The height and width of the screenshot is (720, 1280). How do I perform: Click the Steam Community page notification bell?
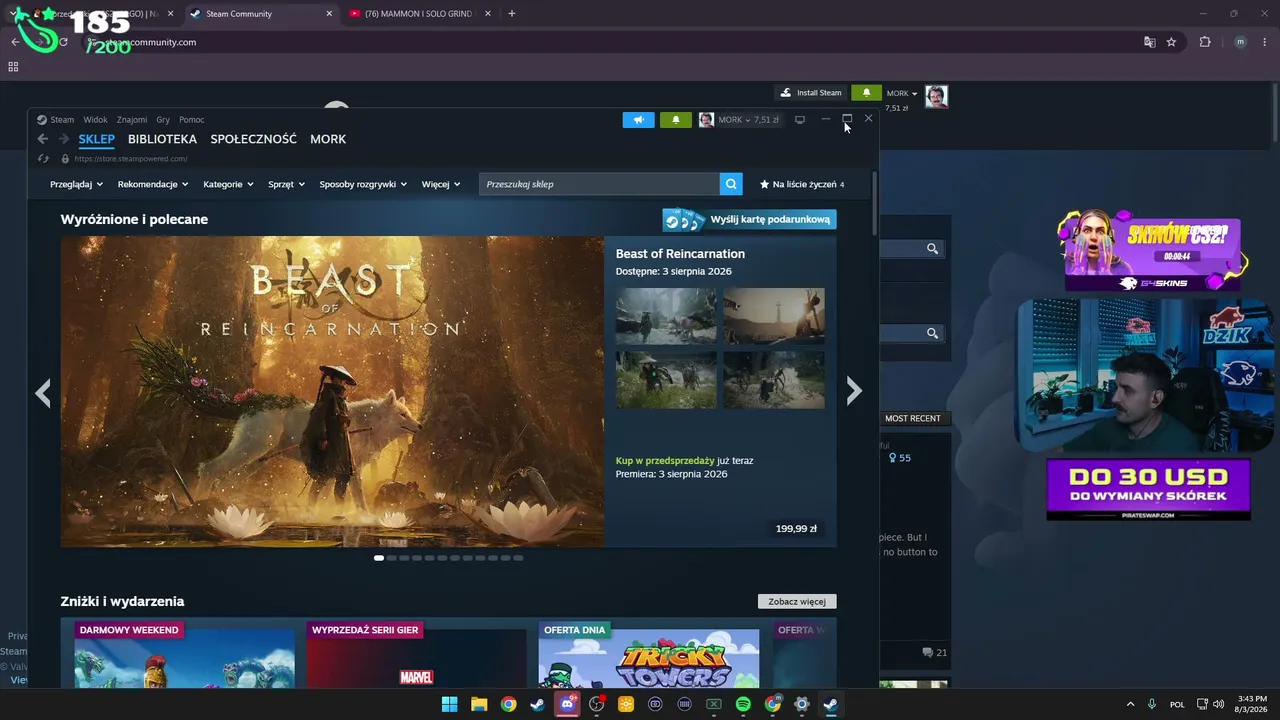click(x=866, y=93)
